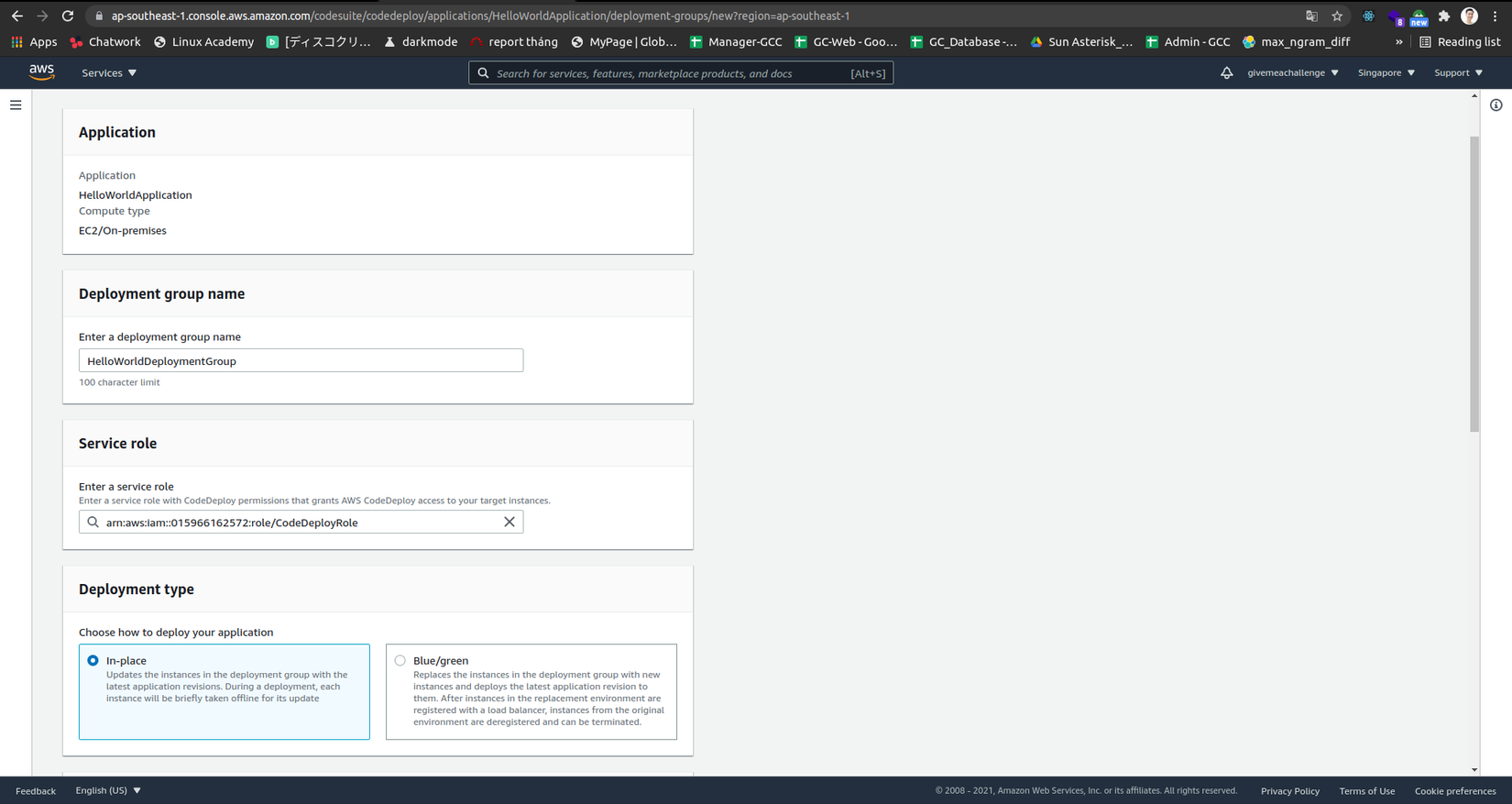The width and height of the screenshot is (1512, 804).
Task: Bookmark this page with the star icon
Action: (x=1337, y=16)
